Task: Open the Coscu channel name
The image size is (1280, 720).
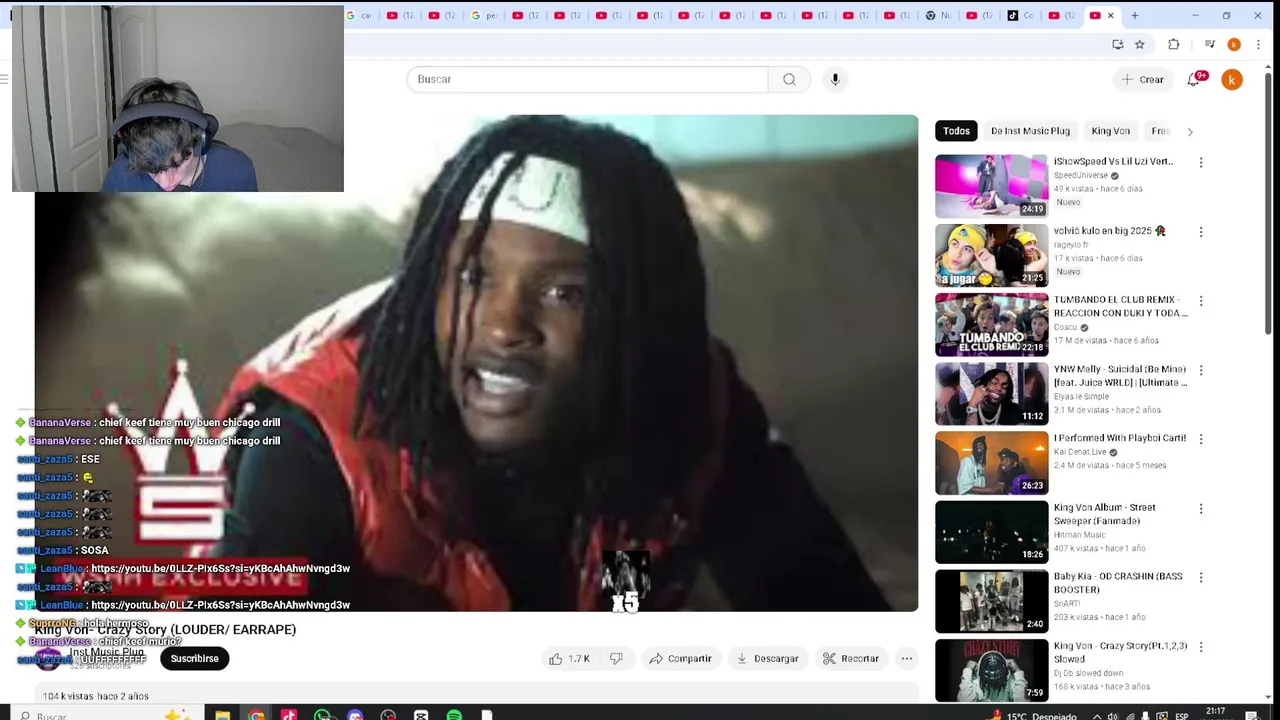Action: click(x=1065, y=327)
